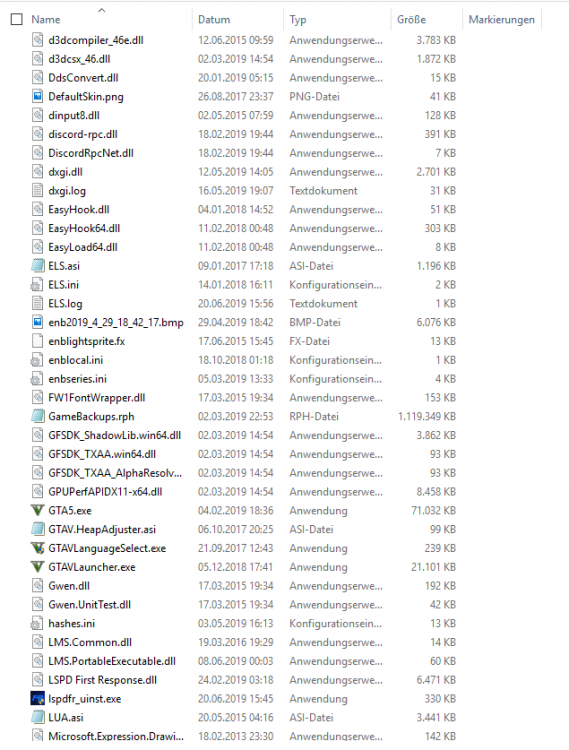Select the file named DiscordRpcNet.dll
Image resolution: width=569 pixels, height=750 pixels.
point(91,153)
